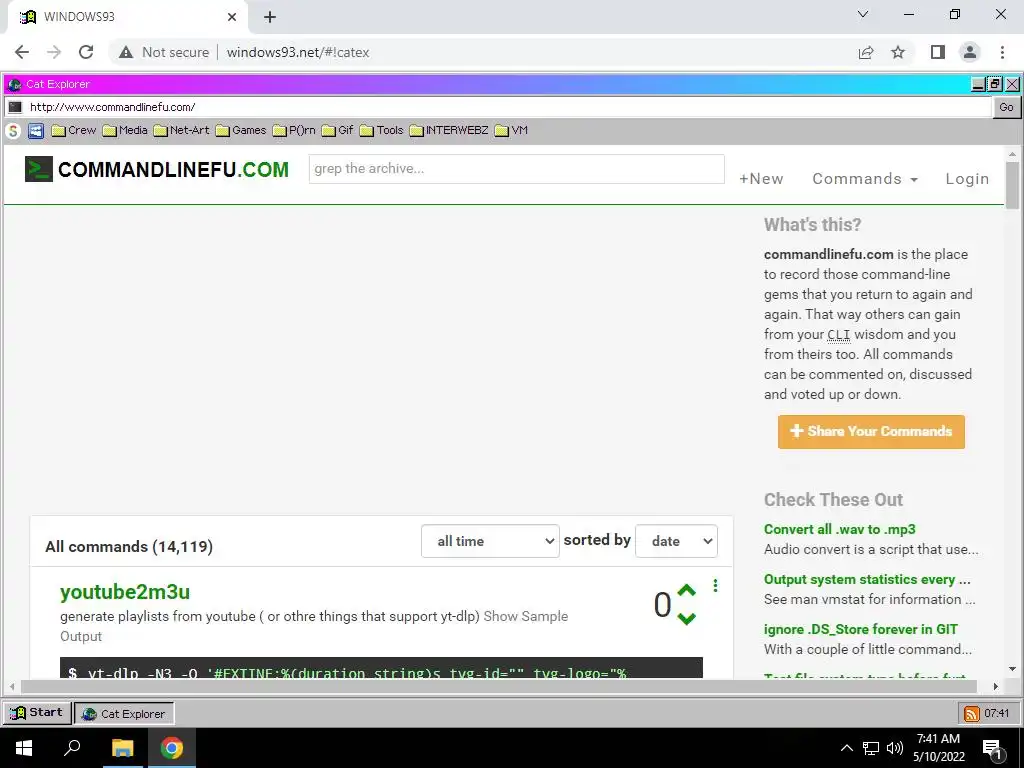Click the Login link
The image size is (1024, 768).
[x=967, y=179]
